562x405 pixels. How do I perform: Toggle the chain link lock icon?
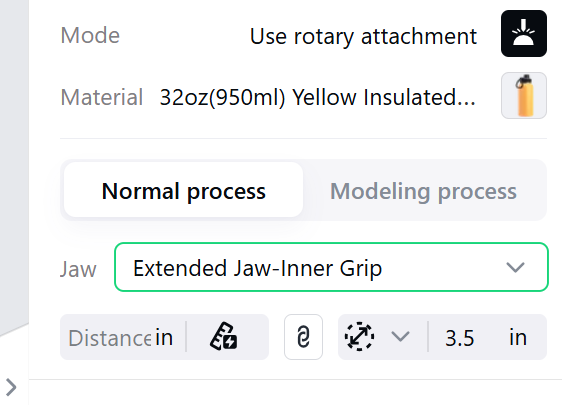(x=303, y=337)
